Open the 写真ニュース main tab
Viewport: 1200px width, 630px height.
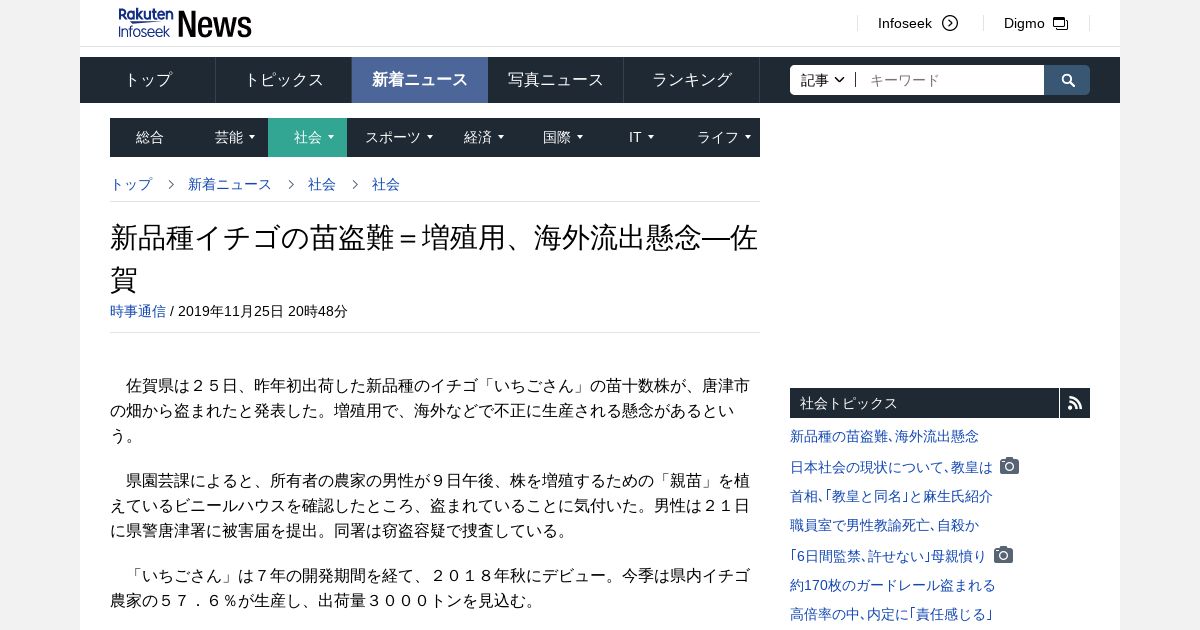[x=556, y=80]
